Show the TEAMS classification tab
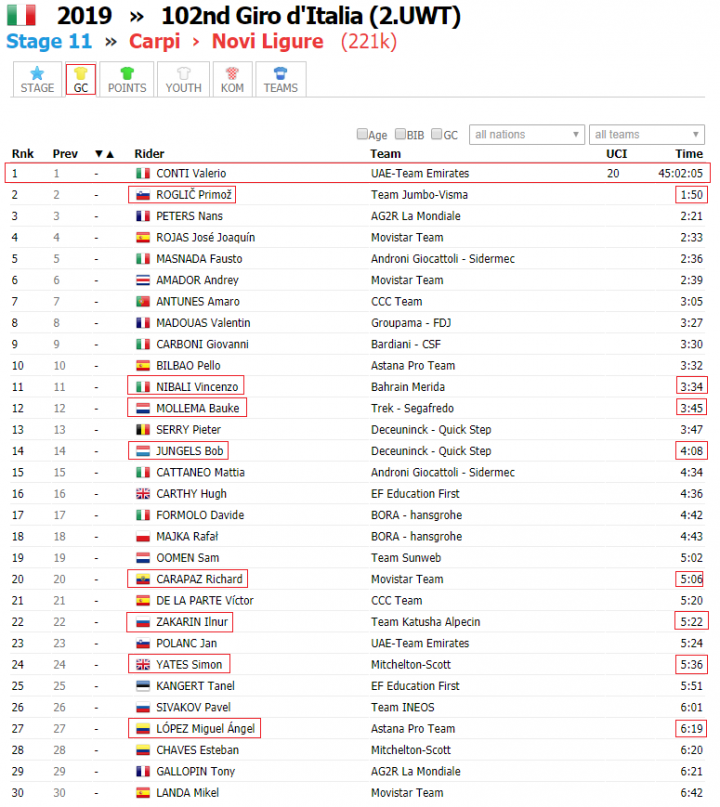This screenshot has width=720, height=807. (x=280, y=79)
